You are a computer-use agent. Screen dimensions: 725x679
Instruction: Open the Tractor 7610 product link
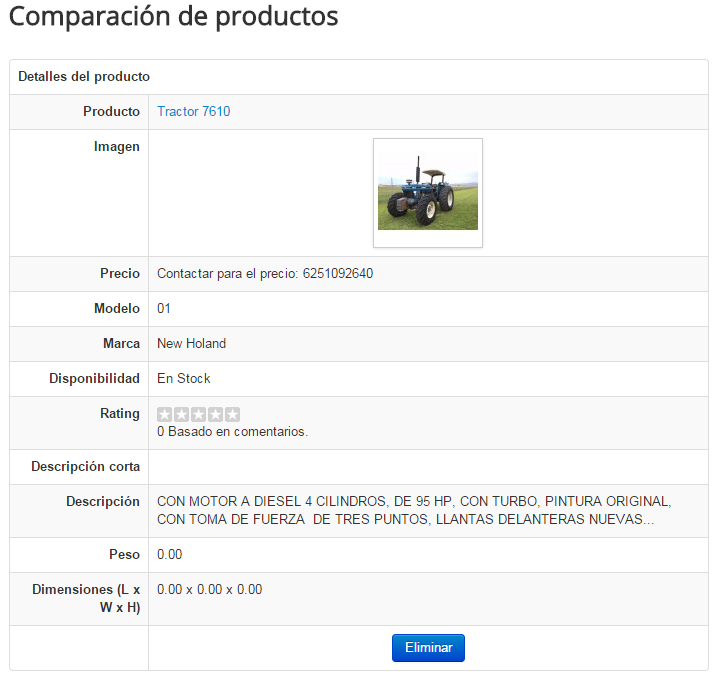pos(193,111)
